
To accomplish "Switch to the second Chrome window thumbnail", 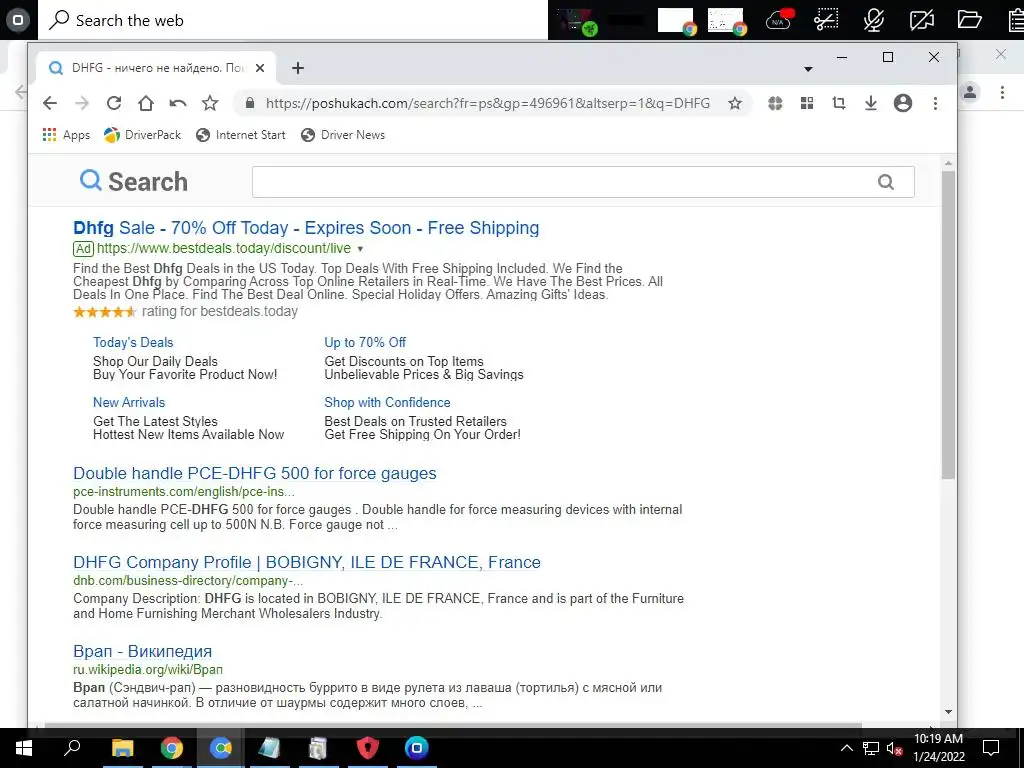I will [x=726, y=20].
